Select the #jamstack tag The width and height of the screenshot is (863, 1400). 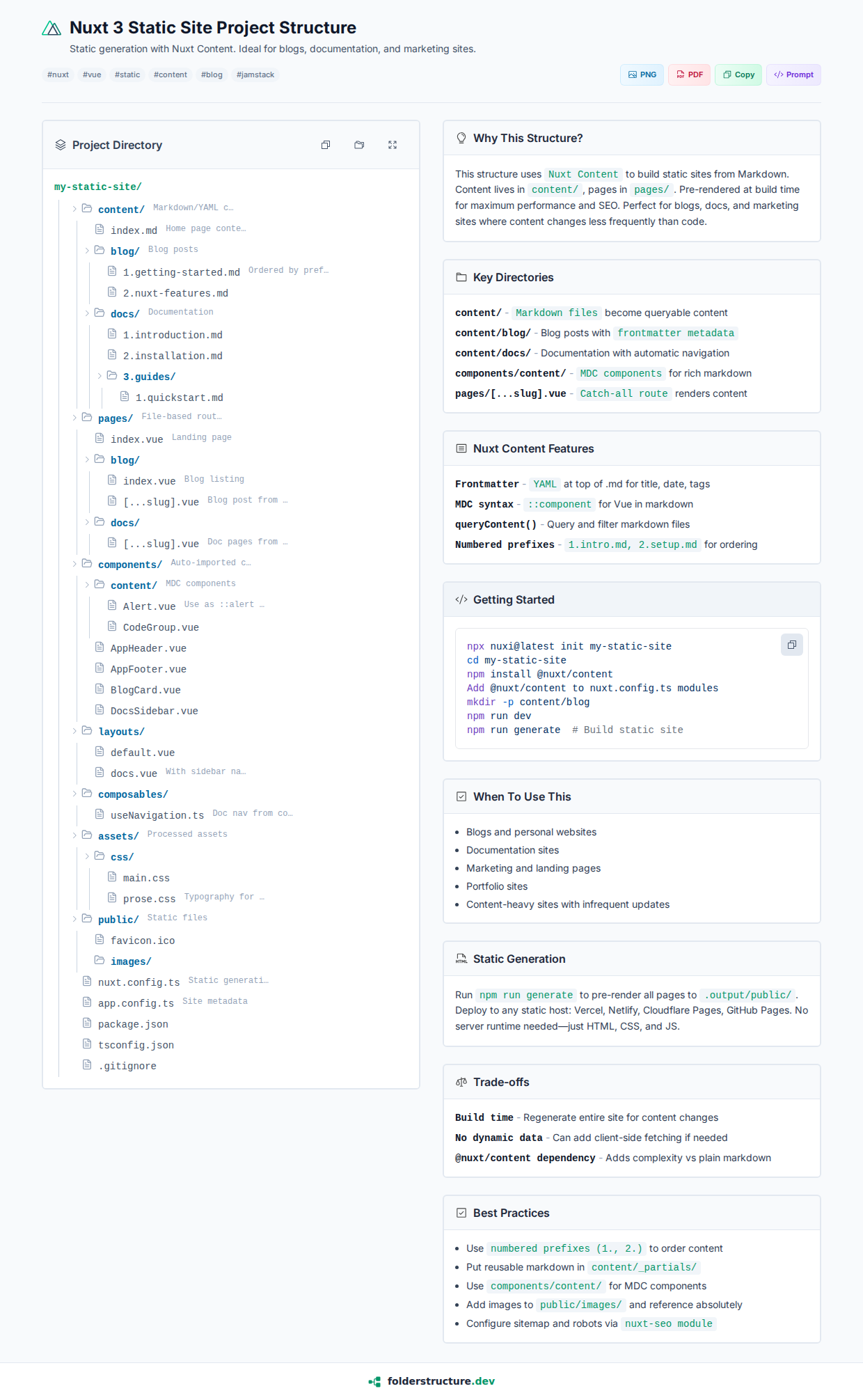pyautogui.click(x=255, y=75)
